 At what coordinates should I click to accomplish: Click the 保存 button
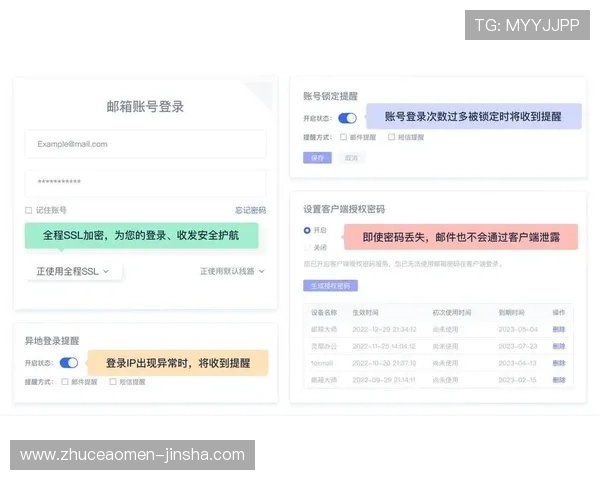click(317, 158)
